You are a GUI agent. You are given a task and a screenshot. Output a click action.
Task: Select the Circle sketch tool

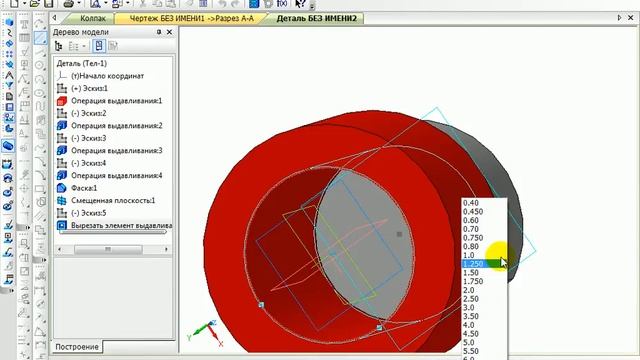click(x=40, y=65)
